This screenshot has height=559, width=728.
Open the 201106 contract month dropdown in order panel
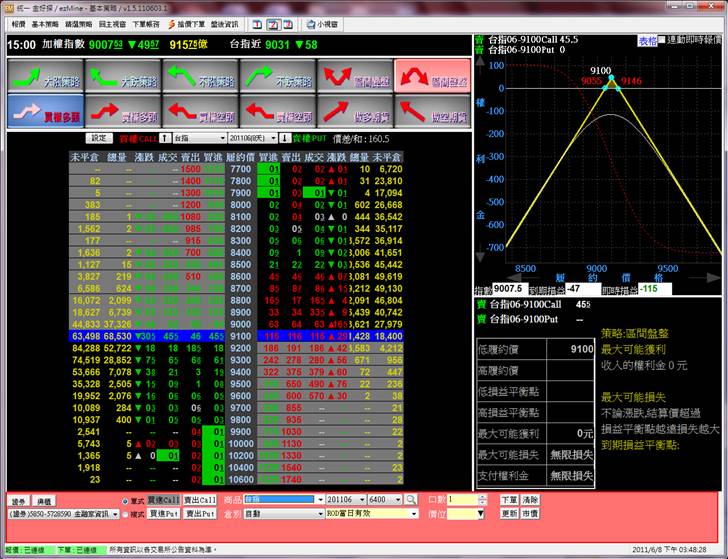tap(360, 499)
